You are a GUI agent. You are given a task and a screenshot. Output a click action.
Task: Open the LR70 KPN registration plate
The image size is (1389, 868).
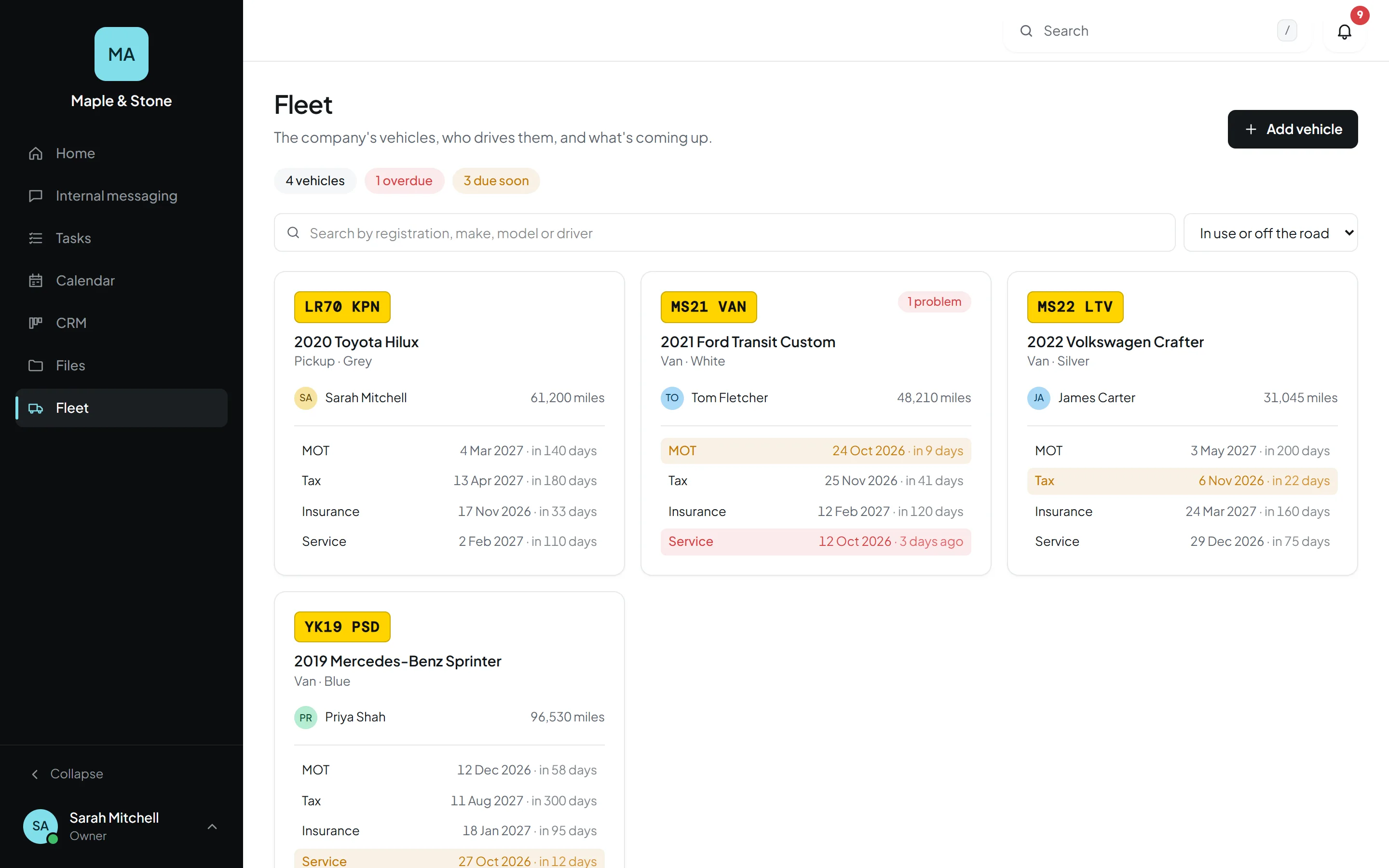pyautogui.click(x=342, y=307)
